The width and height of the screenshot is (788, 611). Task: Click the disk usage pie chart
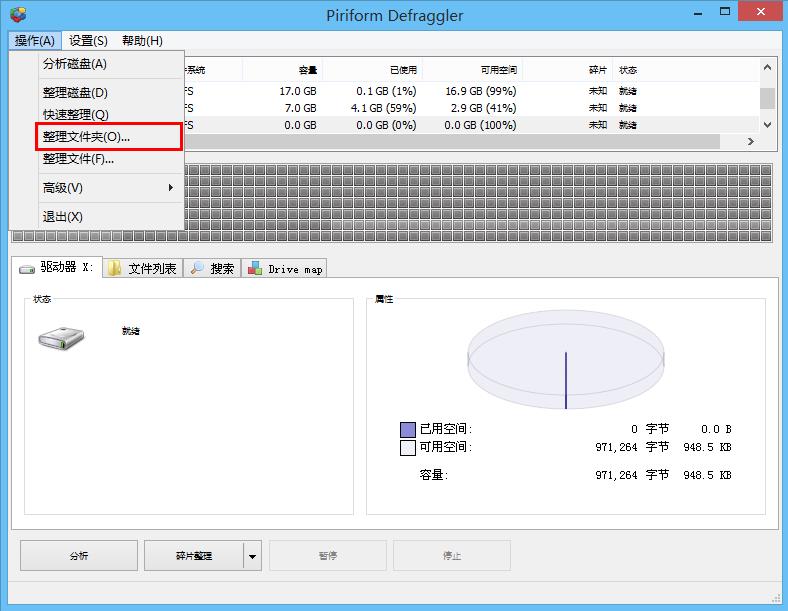pos(565,359)
